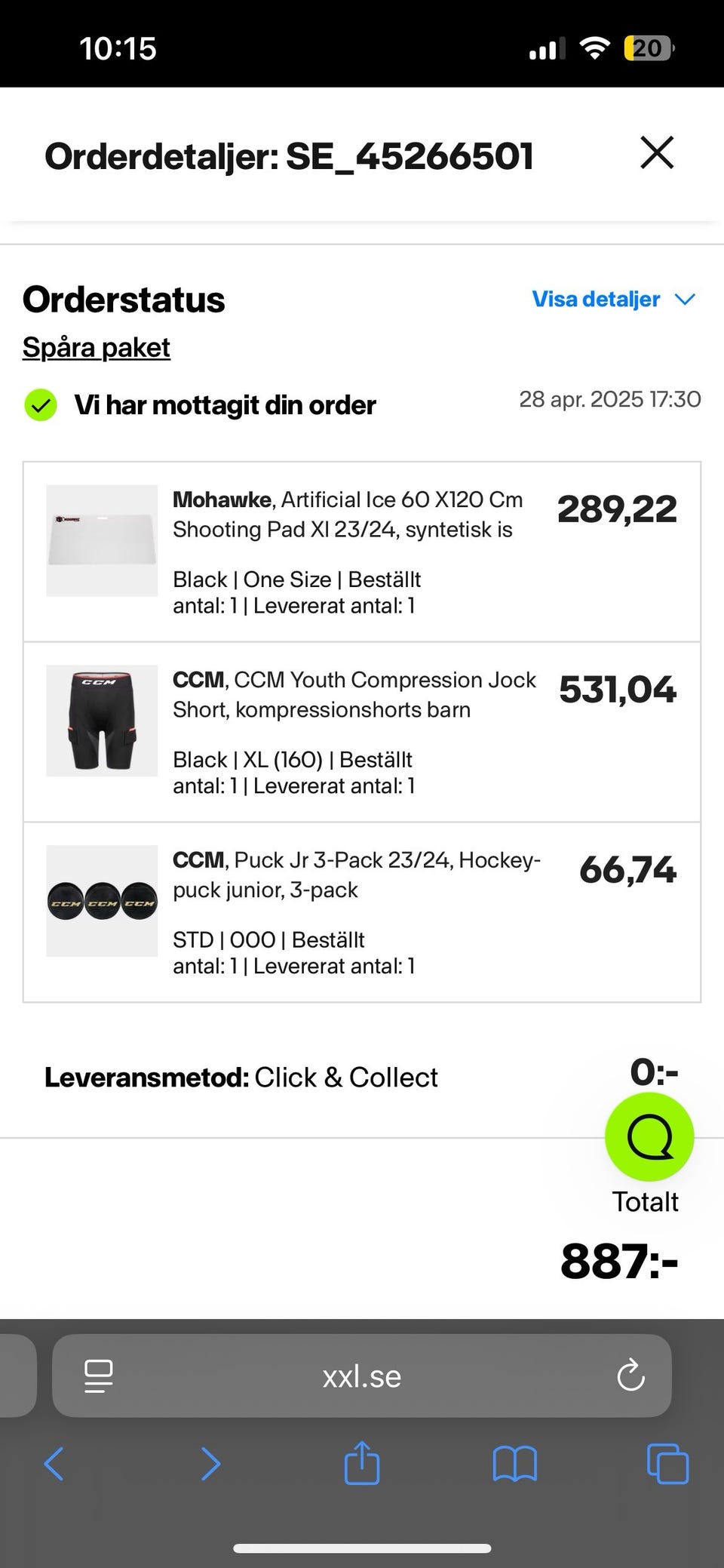
Task: Open the CCM Youth Compression Jock title
Action: [354, 694]
